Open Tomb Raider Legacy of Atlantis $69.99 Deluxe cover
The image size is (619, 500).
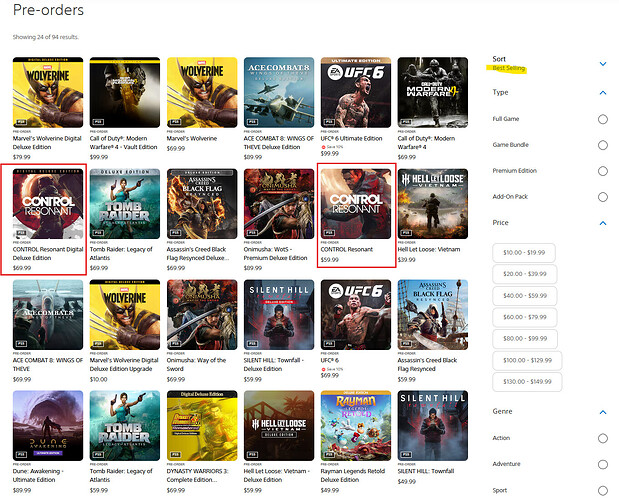(125, 204)
